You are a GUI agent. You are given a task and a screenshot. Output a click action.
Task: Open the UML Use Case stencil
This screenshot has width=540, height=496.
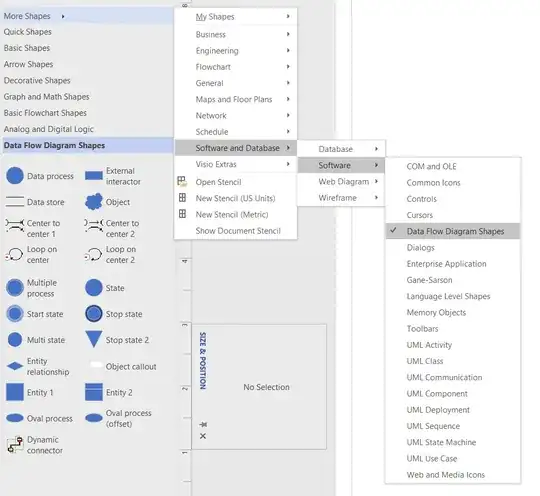point(453,458)
